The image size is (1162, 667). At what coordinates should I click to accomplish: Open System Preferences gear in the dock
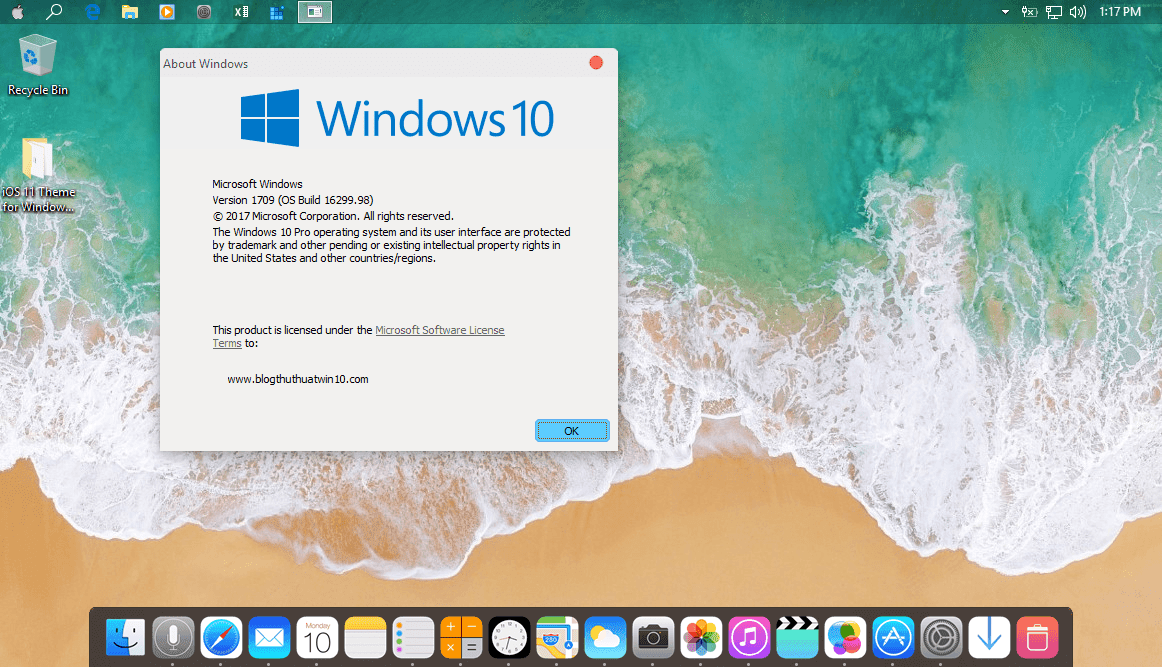tap(941, 637)
